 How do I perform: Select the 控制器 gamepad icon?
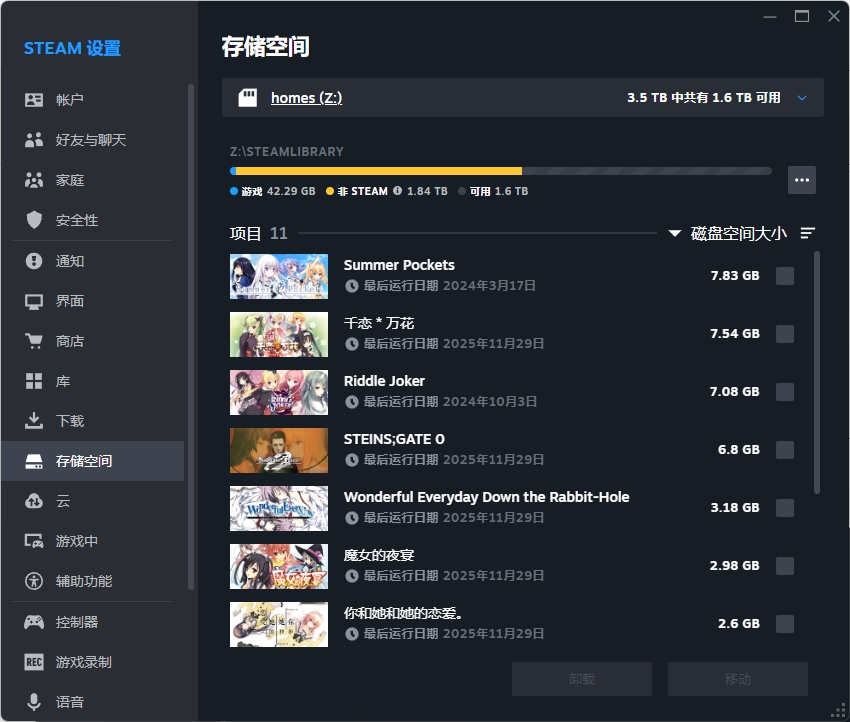[34, 622]
